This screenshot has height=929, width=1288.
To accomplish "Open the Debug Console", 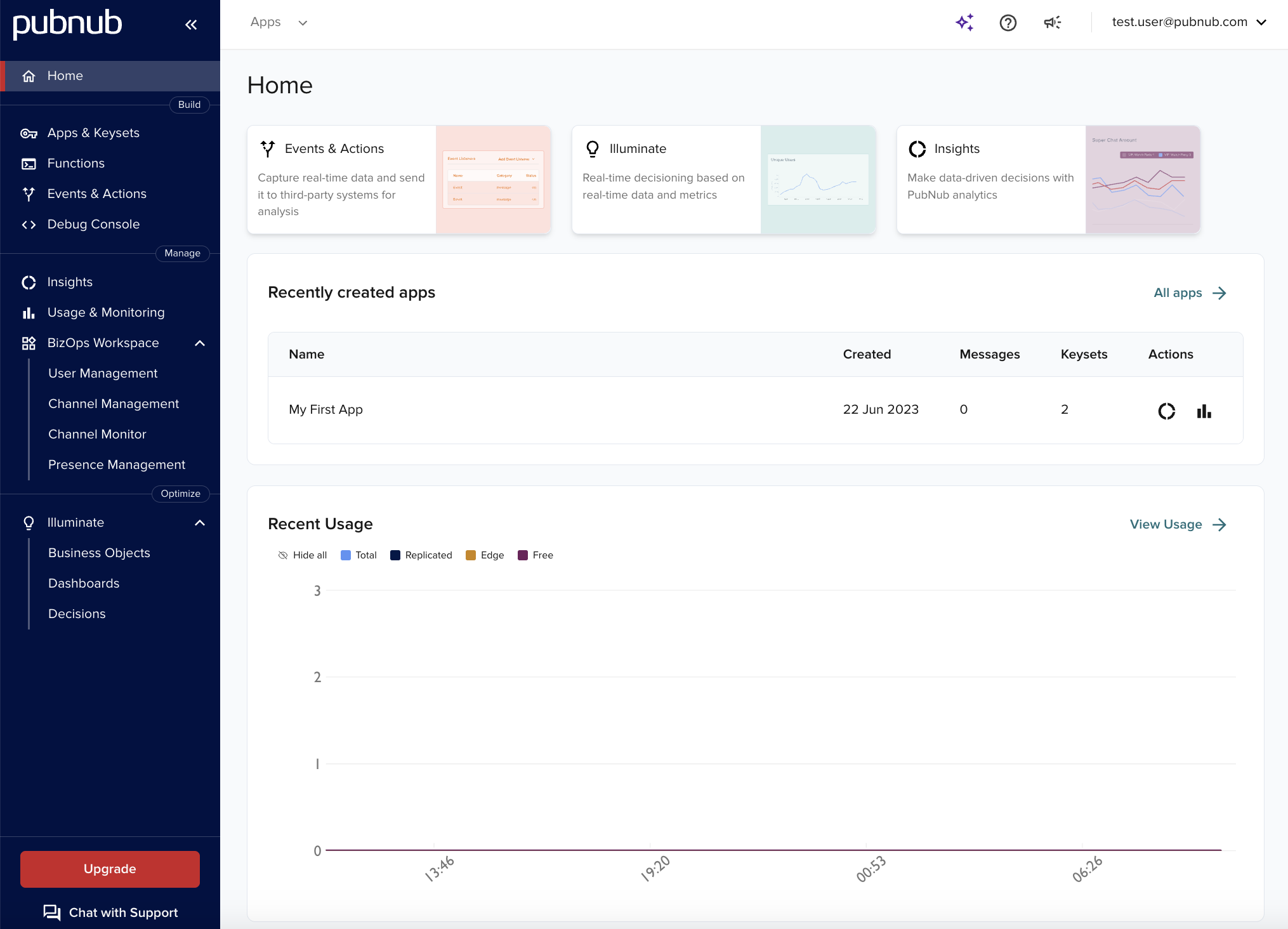I will tap(93, 224).
